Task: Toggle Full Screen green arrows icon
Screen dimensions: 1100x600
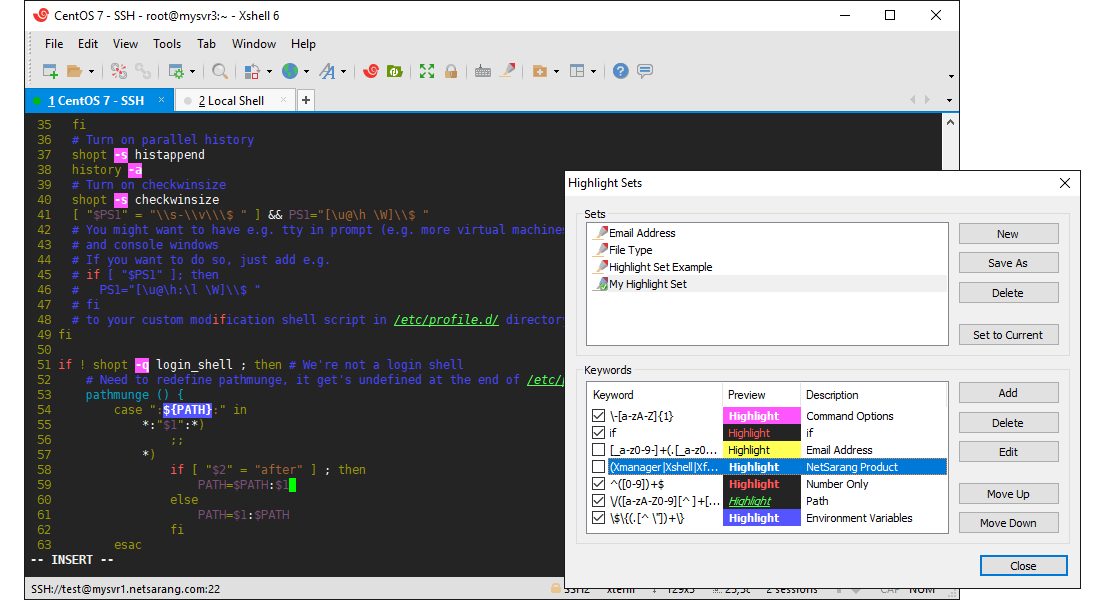Action: pyautogui.click(x=427, y=71)
